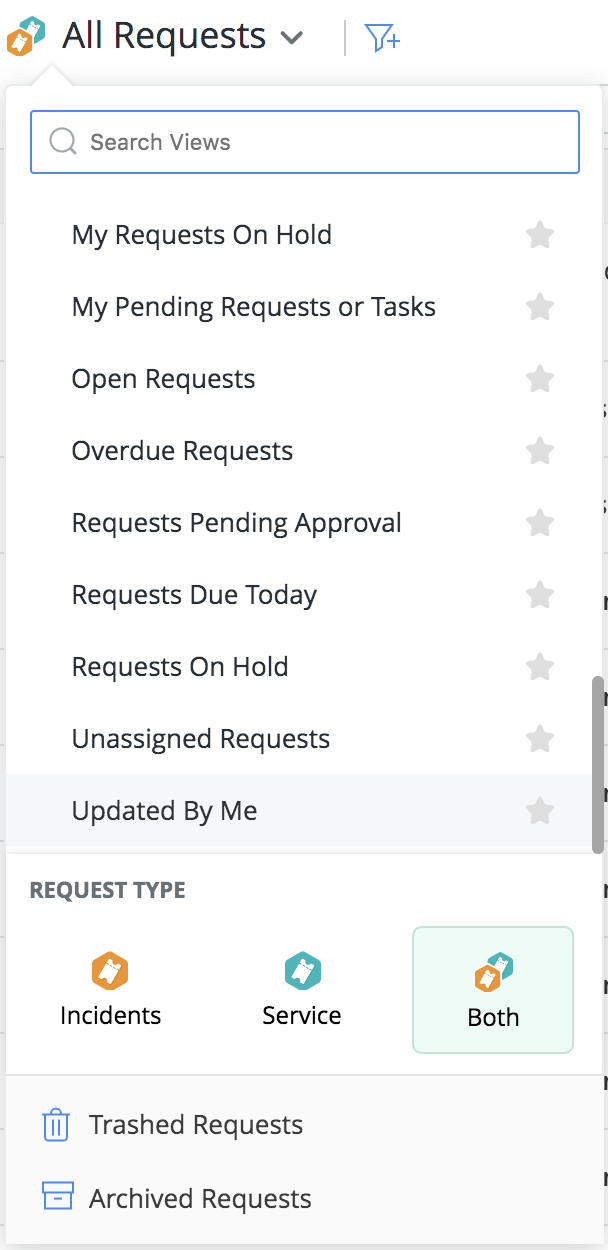
Task: Toggle favorite star for Overdue Requests
Action: tap(540, 451)
